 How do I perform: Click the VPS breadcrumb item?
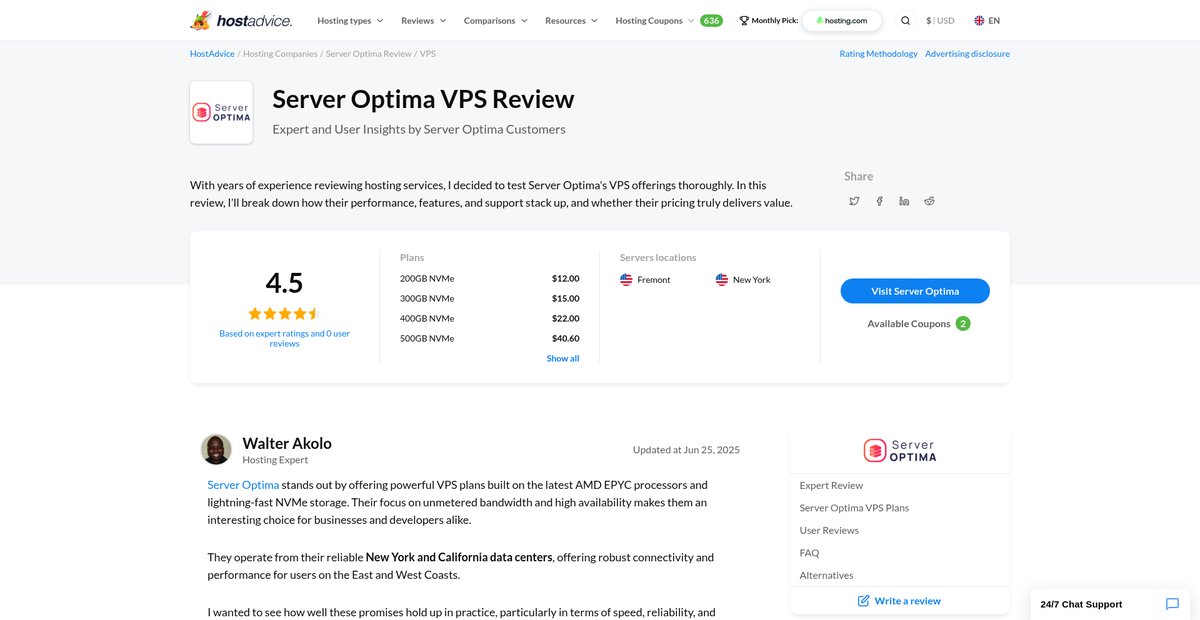428,54
